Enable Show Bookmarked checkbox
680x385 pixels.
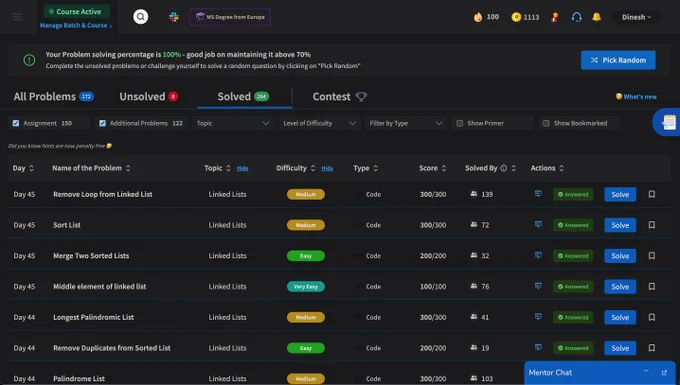pyautogui.click(x=546, y=123)
